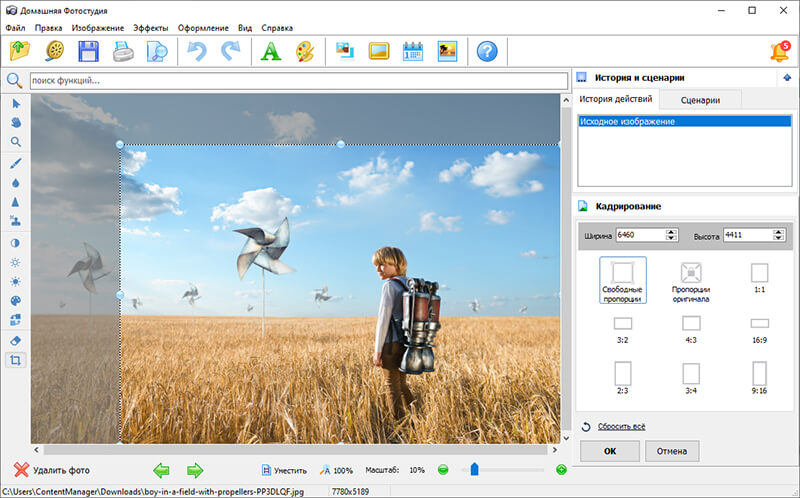Select the Hand pan tool
The height and width of the screenshot is (498, 800).
click(x=16, y=122)
